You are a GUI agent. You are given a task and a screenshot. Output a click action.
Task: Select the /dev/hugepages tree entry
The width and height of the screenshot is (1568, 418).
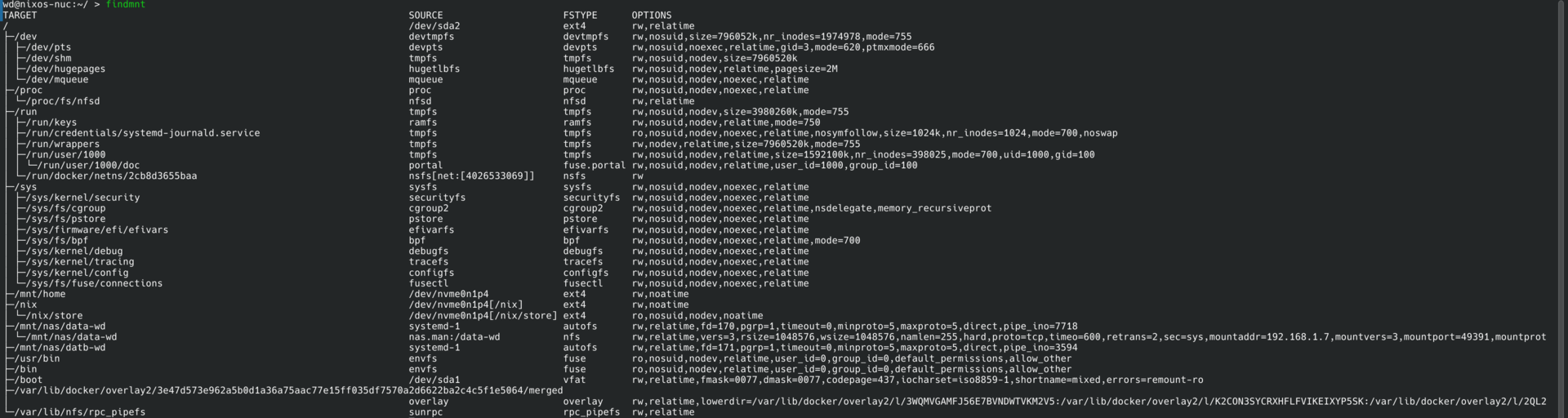click(65, 69)
